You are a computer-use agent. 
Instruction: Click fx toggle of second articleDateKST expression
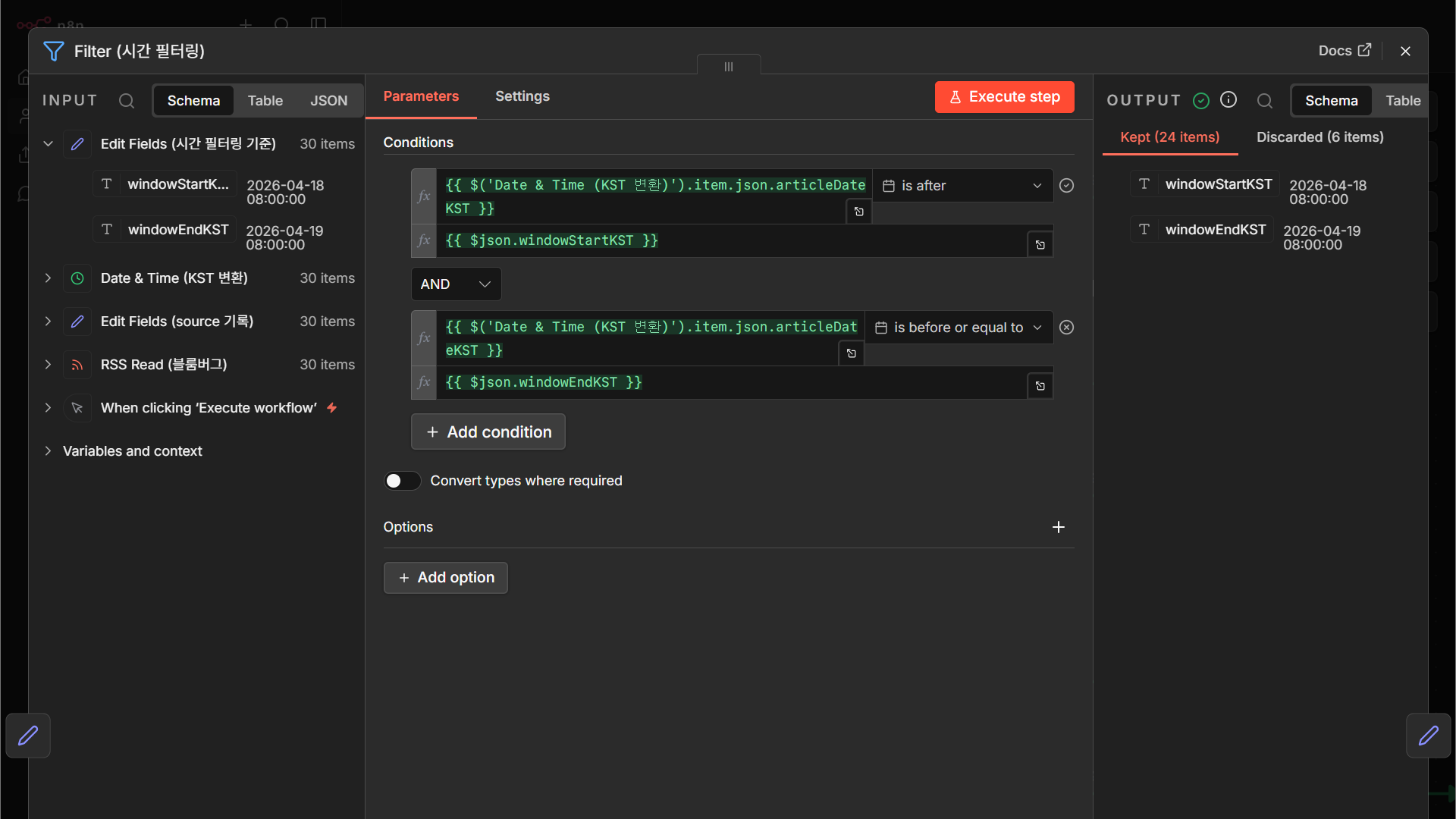[x=424, y=338]
